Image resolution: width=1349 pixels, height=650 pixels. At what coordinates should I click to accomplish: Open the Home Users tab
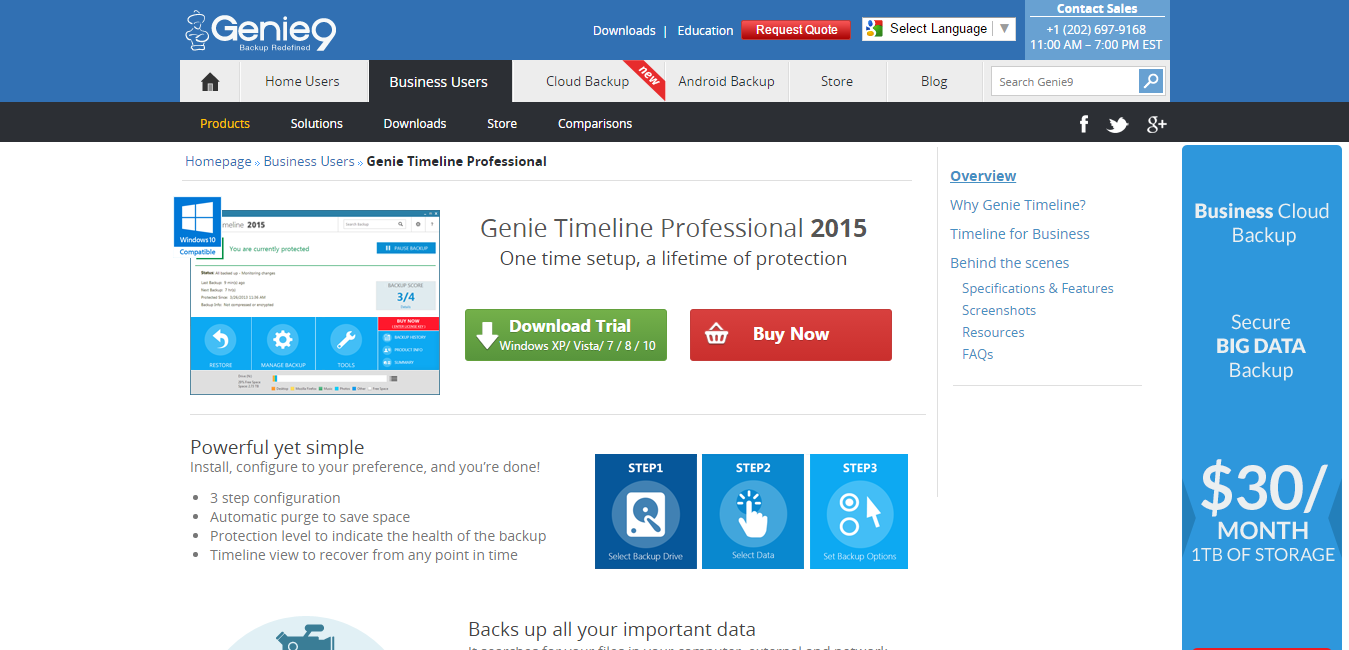tap(302, 81)
